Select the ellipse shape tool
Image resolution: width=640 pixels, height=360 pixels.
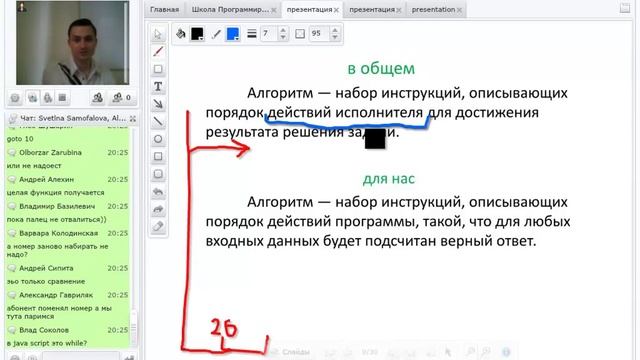[158, 139]
